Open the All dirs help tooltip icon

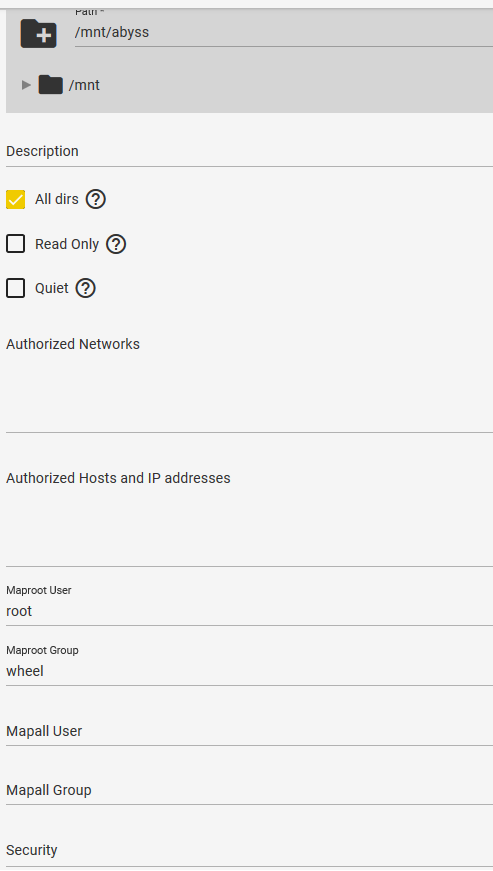tap(95, 199)
